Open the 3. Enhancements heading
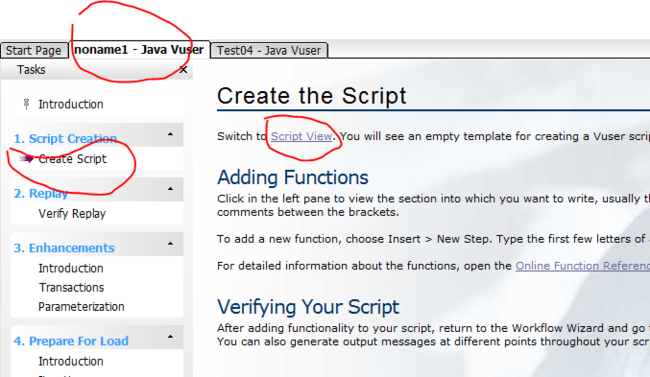The image size is (650, 377). tap(64, 248)
